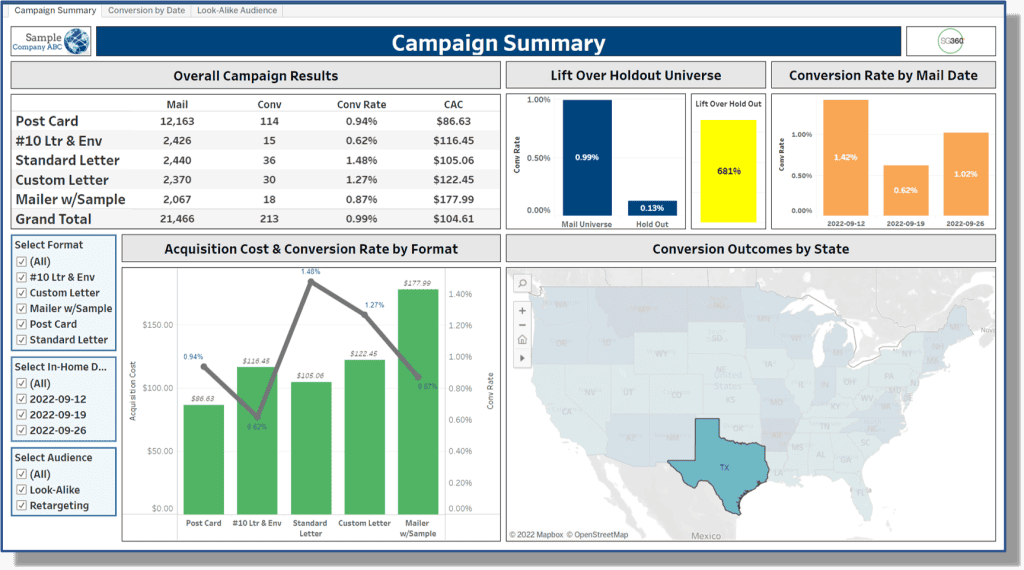
Task: Zoom in on the map with plus
Action: coord(522,311)
